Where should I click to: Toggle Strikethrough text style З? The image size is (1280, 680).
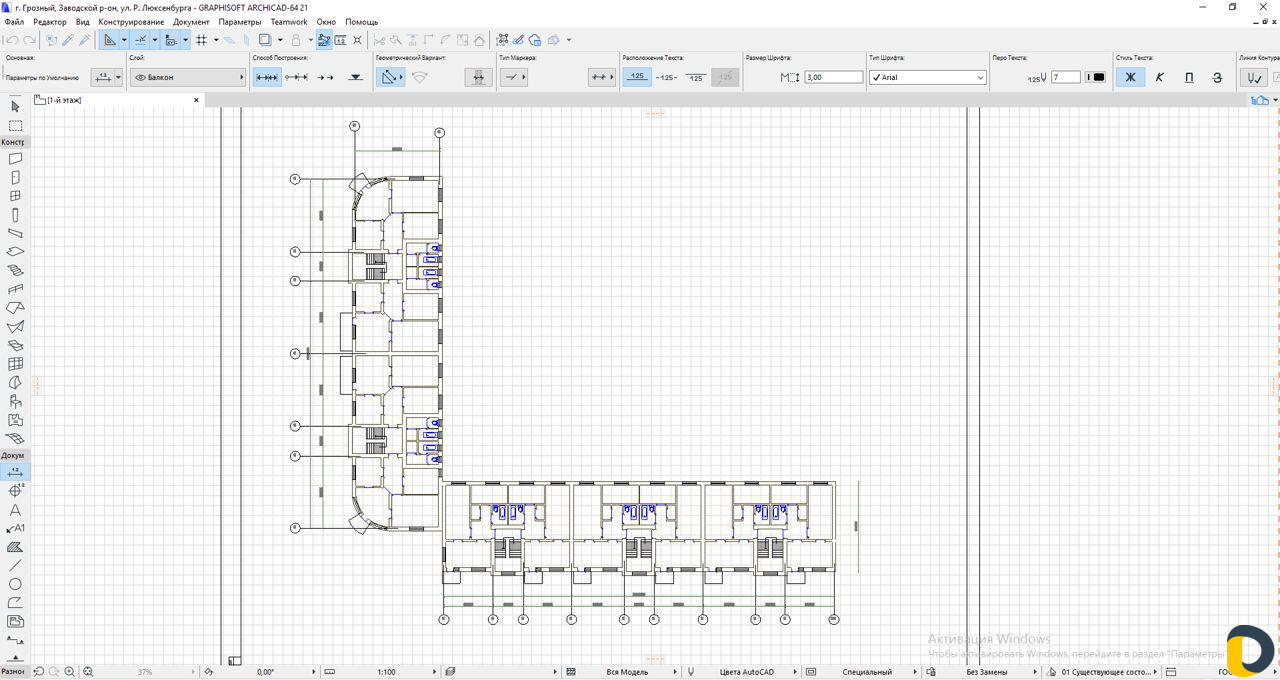pos(1217,77)
